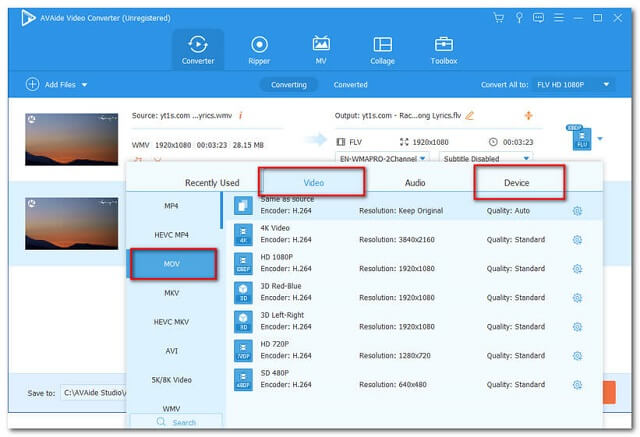Click the second video thumbnail
The image size is (640, 437).
coord(71,224)
